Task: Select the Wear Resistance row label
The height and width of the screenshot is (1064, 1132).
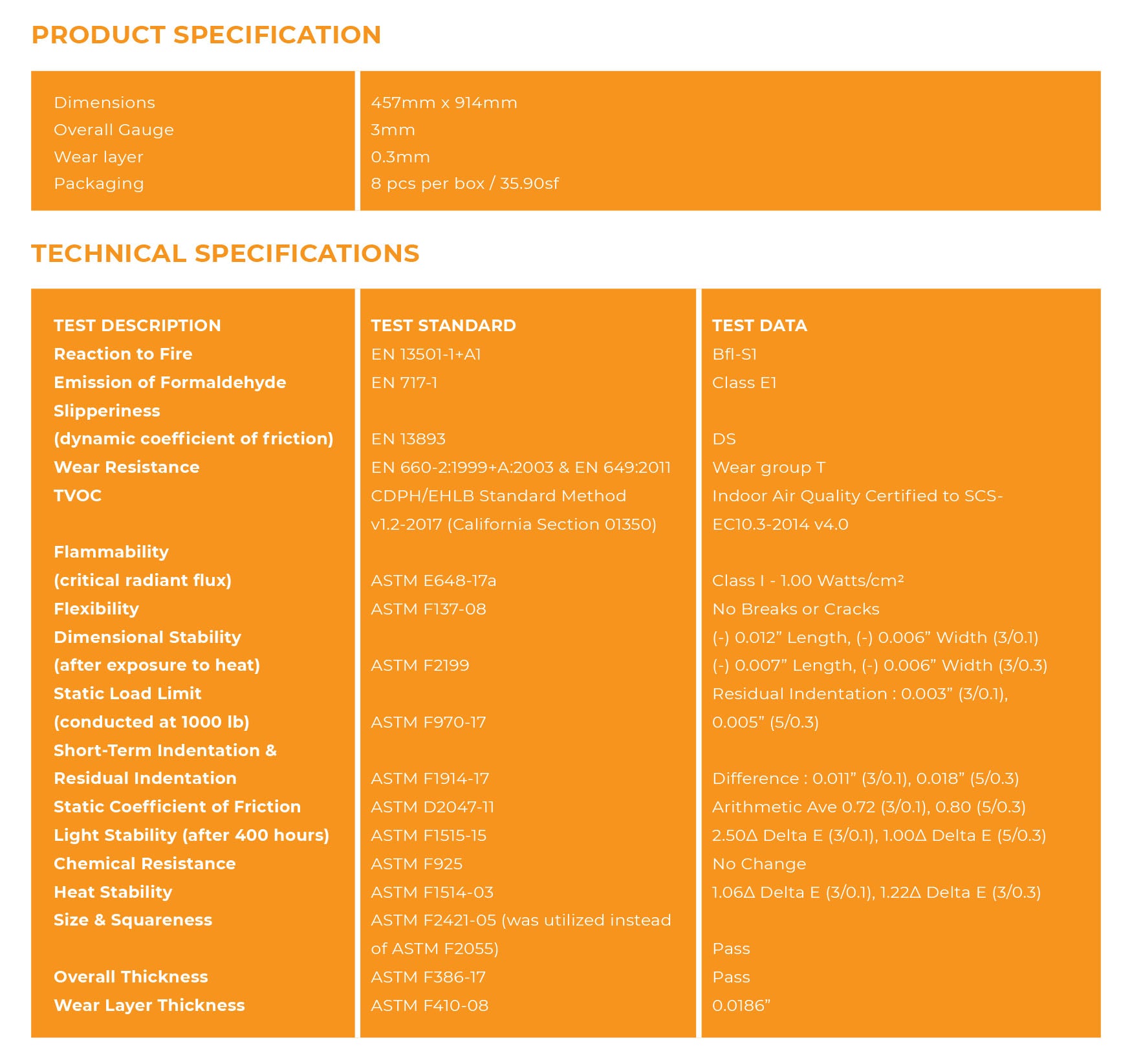Action: pyautogui.click(x=127, y=467)
